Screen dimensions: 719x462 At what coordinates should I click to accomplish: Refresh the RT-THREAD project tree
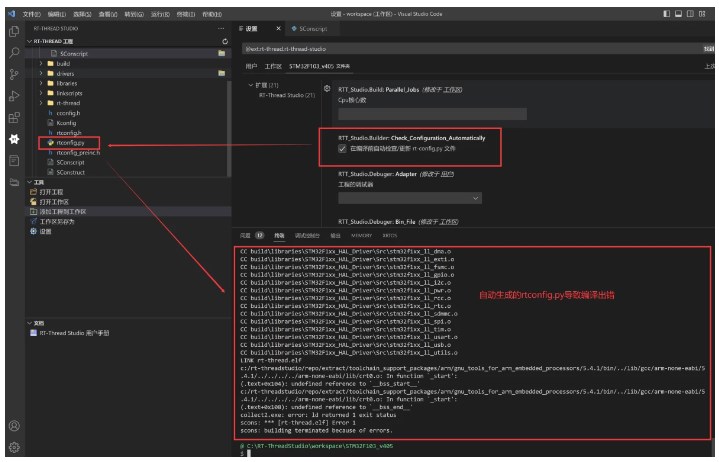[x=225, y=41]
